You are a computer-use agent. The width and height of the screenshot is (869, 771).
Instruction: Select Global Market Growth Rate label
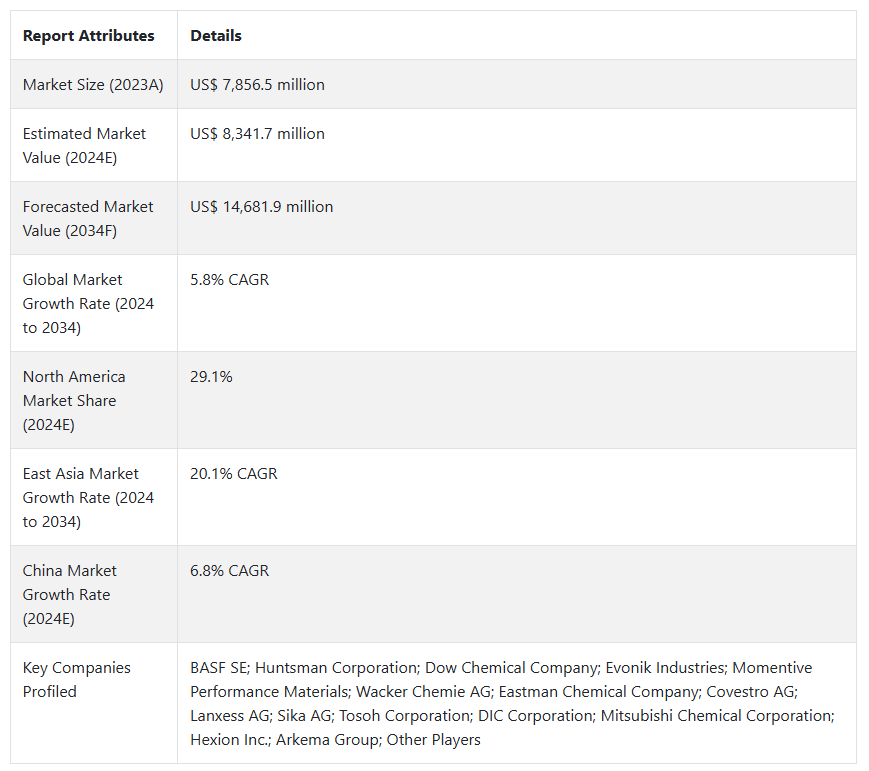click(89, 304)
